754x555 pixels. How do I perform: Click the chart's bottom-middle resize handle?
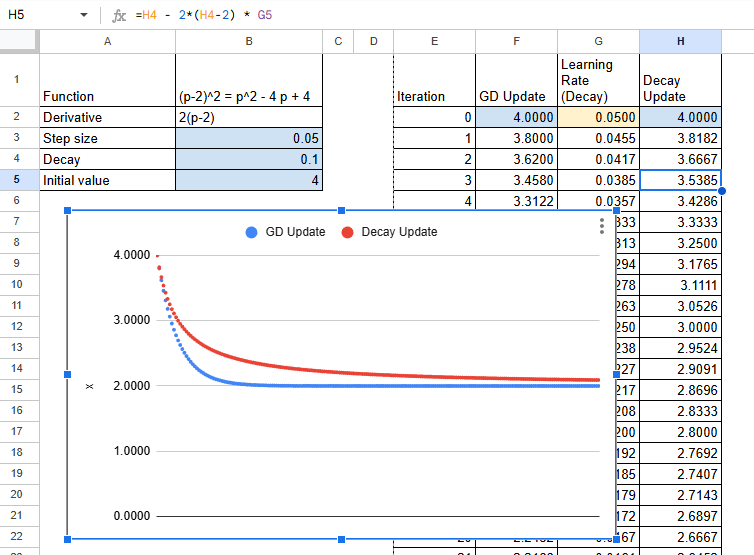(x=342, y=539)
